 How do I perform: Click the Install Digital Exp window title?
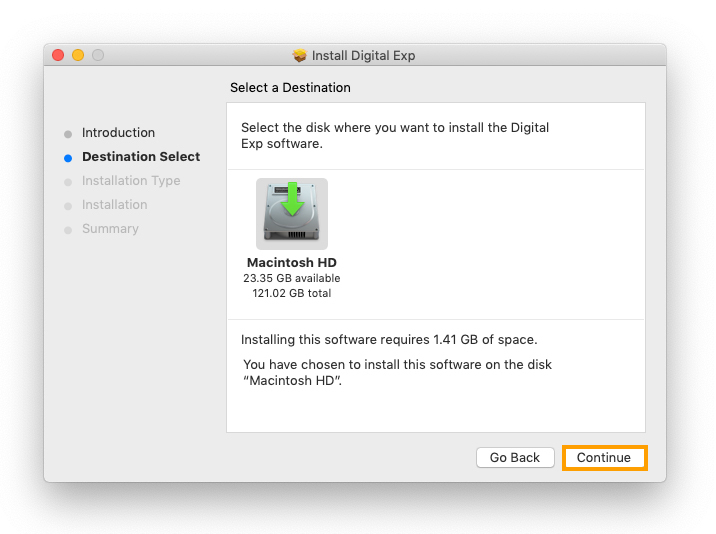tap(363, 56)
